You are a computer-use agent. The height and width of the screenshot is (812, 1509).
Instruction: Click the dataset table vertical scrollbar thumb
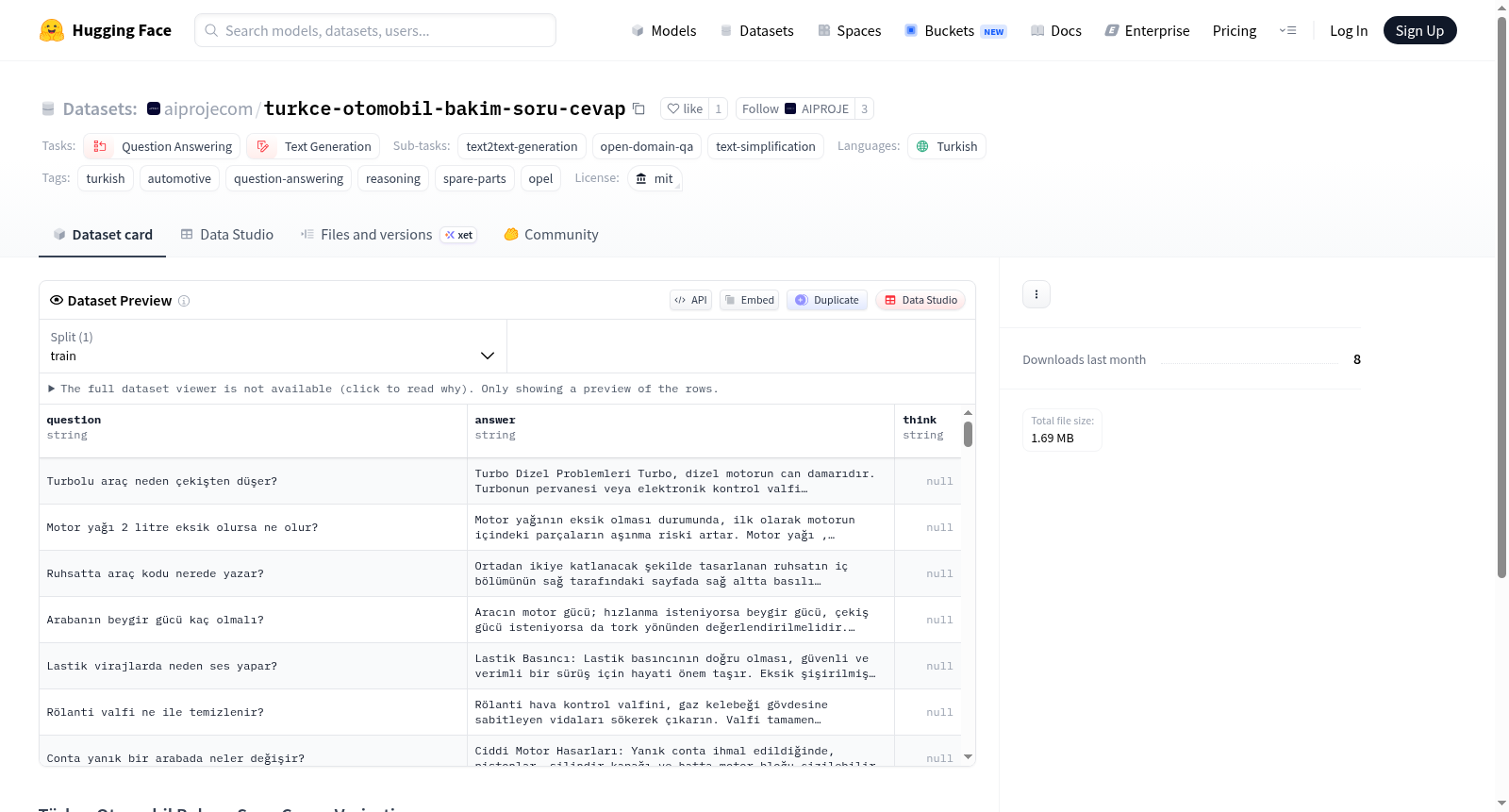(968, 435)
